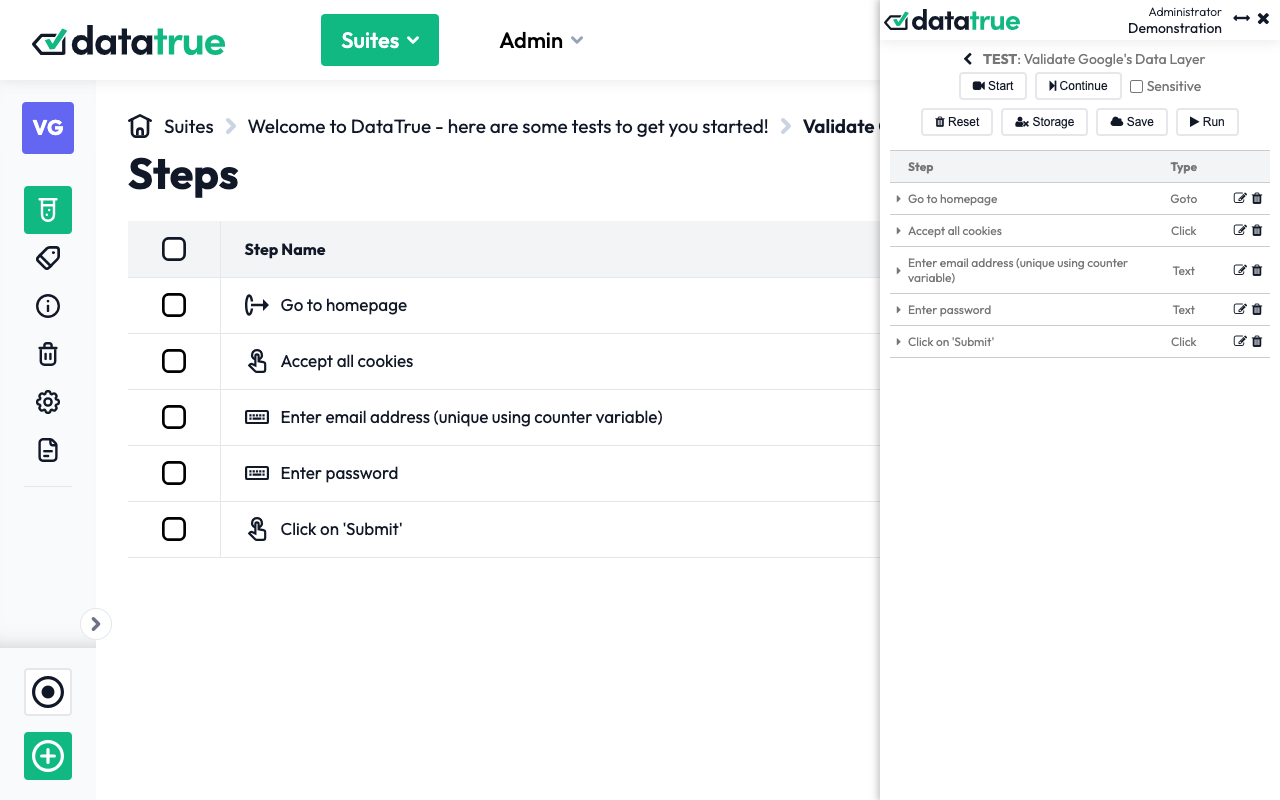Enable the Sensitive checkbox
The height and width of the screenshot is (800, 1280).
tap(1136, 86)
